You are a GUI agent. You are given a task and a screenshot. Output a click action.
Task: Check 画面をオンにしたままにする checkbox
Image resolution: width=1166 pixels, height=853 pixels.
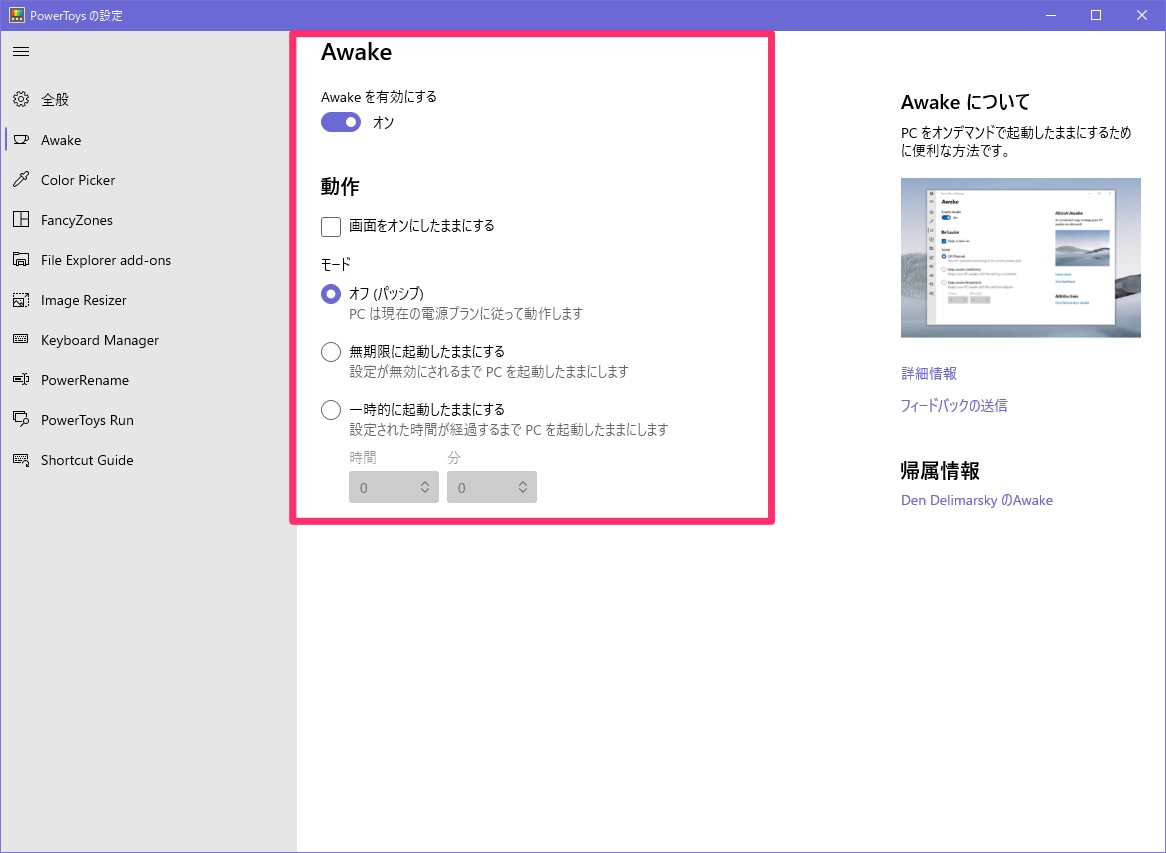331,226
